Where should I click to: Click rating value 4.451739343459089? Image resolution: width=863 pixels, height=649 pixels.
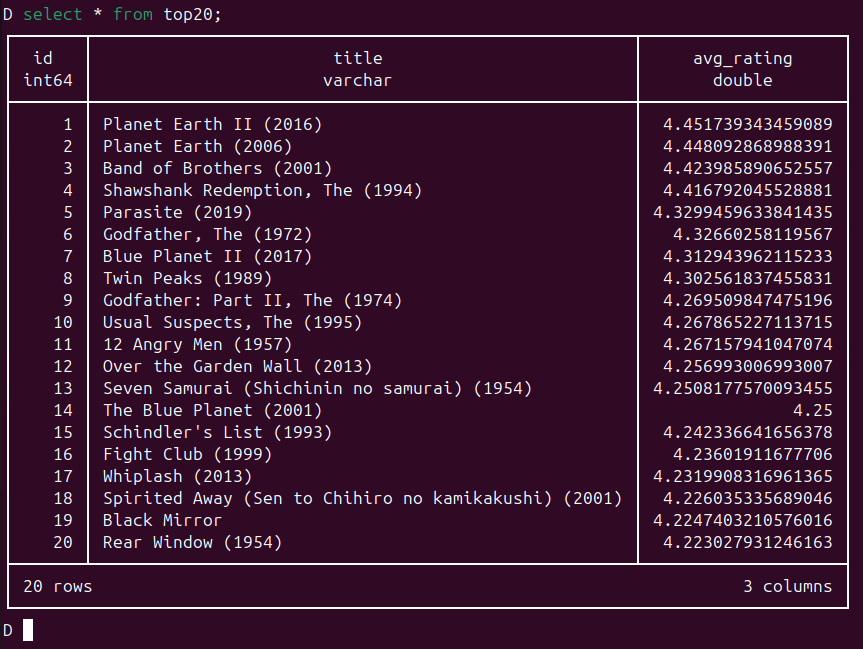point(747,124)
